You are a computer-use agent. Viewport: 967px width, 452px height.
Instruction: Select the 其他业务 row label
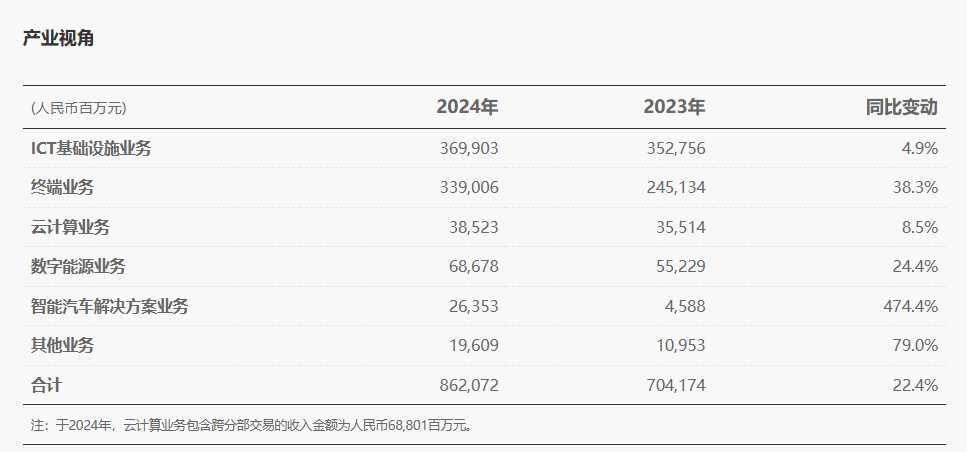tap(62, 345)
